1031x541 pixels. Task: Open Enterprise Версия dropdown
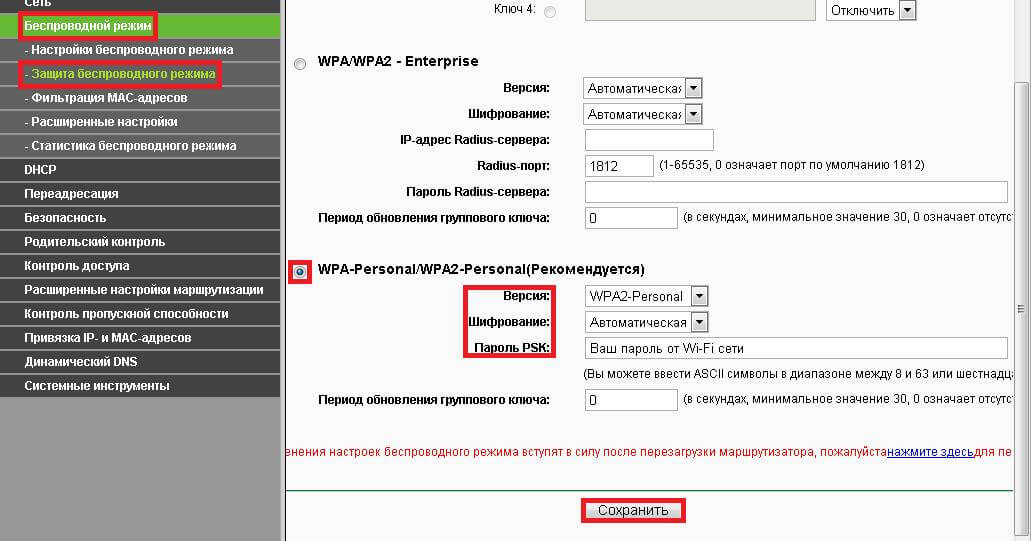(x=642, y=88)
